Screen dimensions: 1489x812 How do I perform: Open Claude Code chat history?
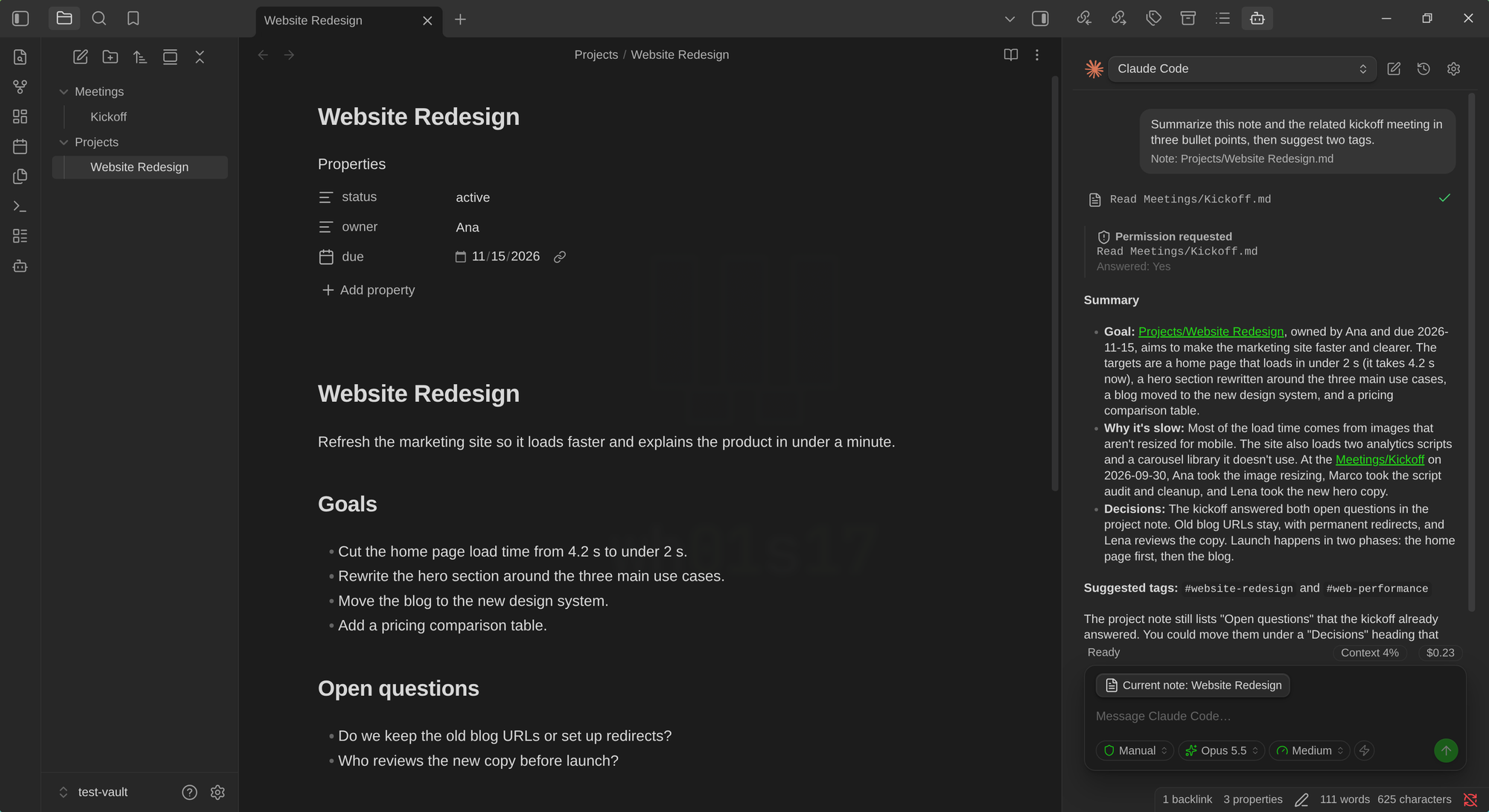coord(1423,68)
